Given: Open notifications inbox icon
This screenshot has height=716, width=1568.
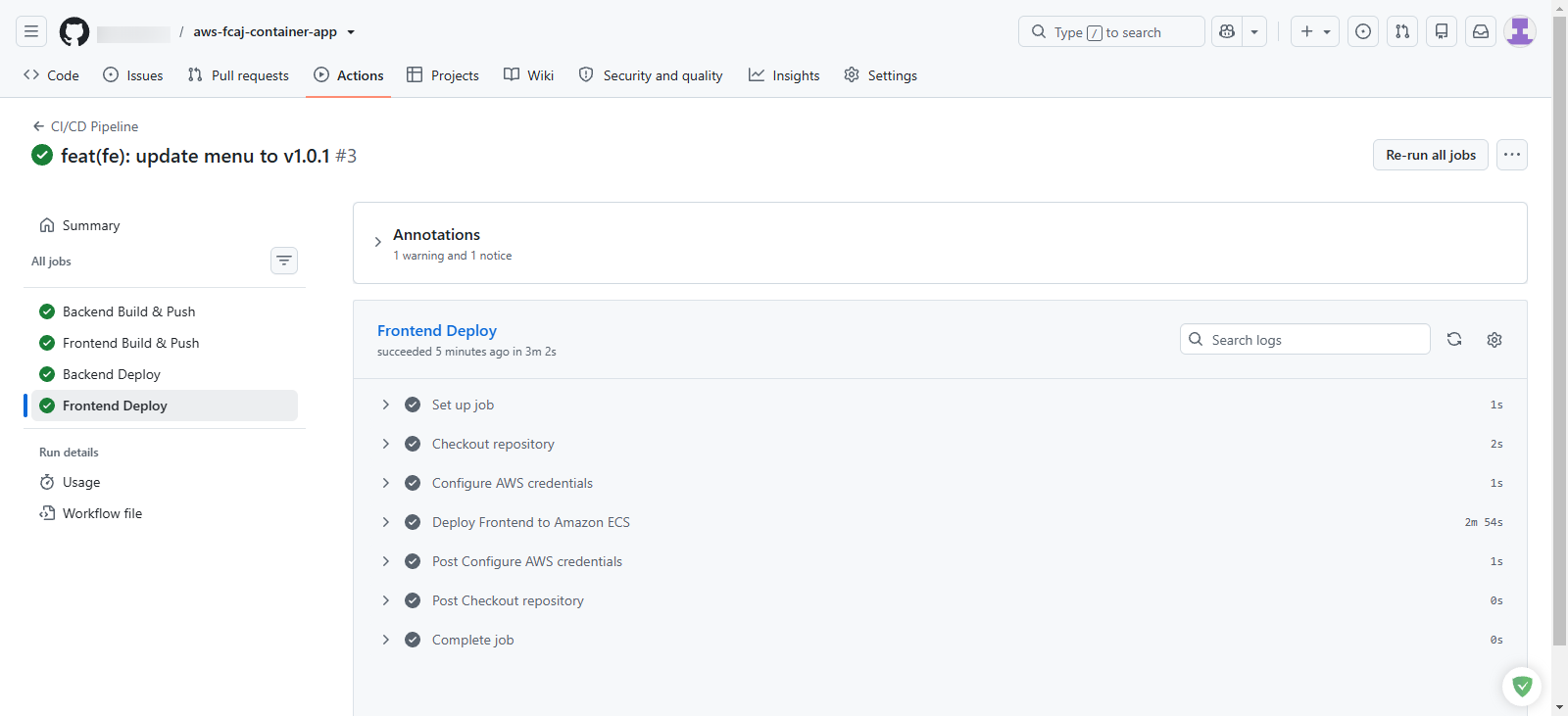Looking at the screenshot, I should [1481, 31].
